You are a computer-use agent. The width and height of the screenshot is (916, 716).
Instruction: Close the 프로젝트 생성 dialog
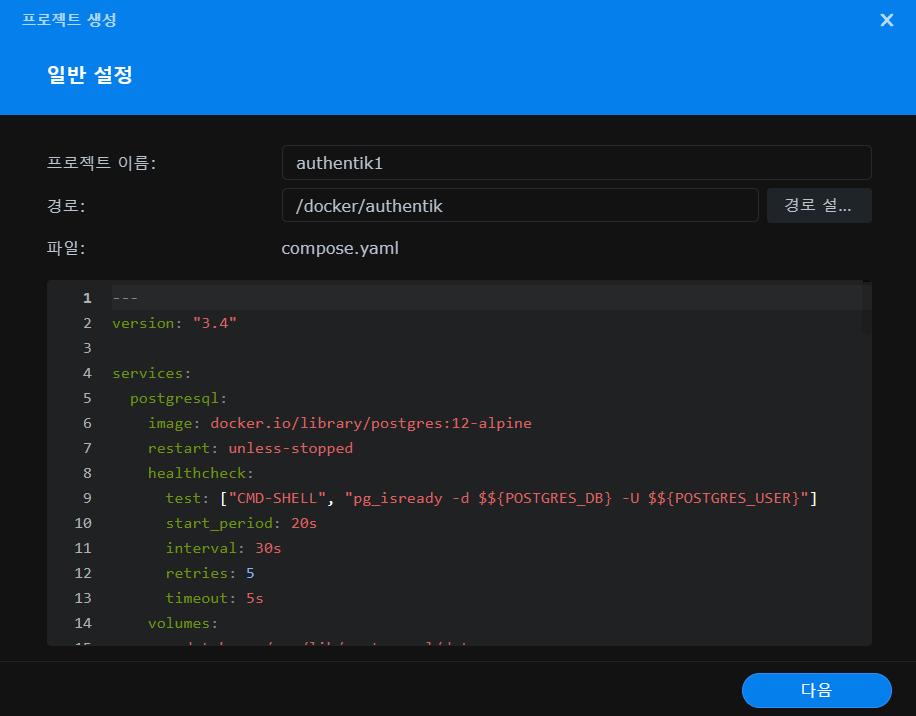point(886,20)
